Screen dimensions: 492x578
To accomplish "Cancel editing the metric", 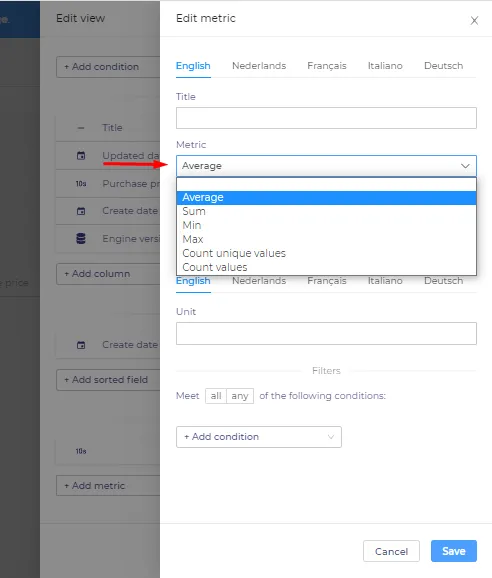I will 391,551.
